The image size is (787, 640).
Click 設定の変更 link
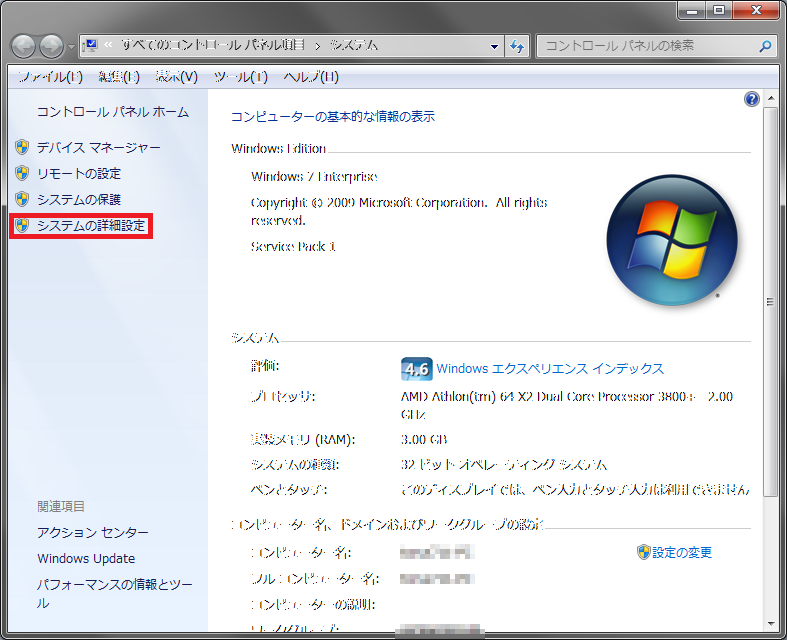click(682, 553)
